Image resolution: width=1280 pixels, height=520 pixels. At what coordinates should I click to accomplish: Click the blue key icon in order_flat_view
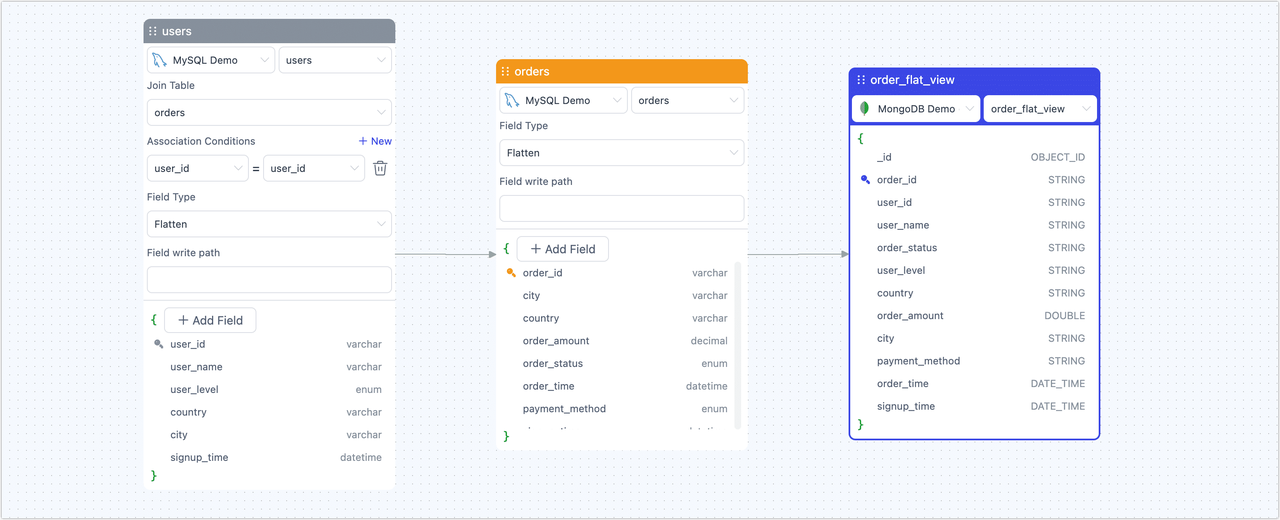pos(865,180)
